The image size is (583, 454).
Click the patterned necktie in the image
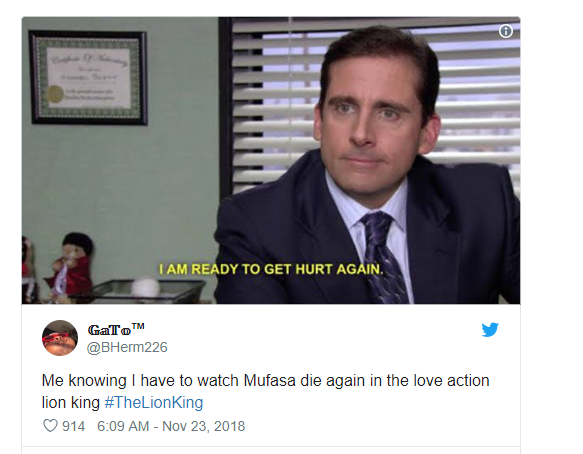[383, 257]
